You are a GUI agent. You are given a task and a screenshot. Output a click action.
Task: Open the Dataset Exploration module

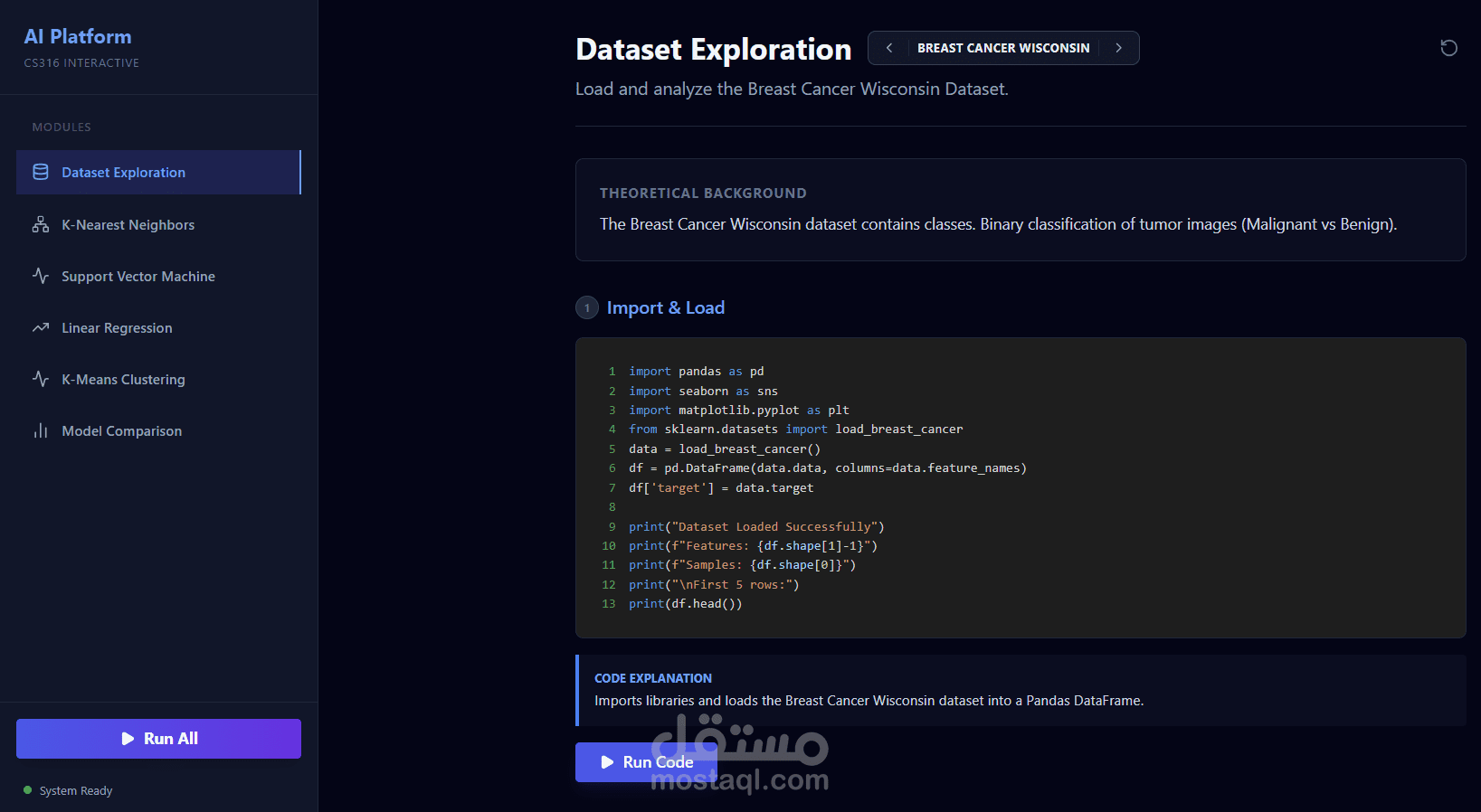pyautogui.click(x=158, y=172)
